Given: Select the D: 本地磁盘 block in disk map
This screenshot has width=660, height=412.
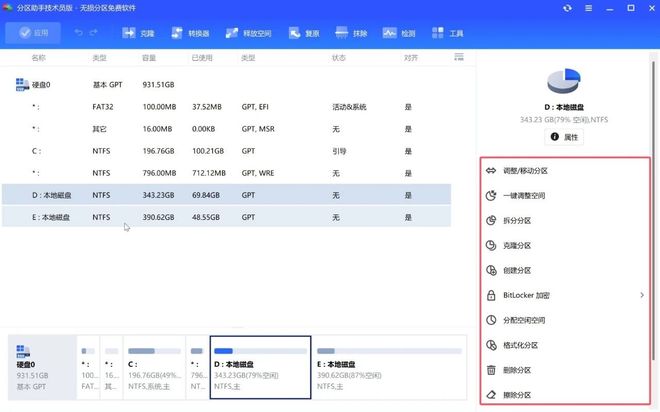Looking at the screenshot, I should 261,367.
